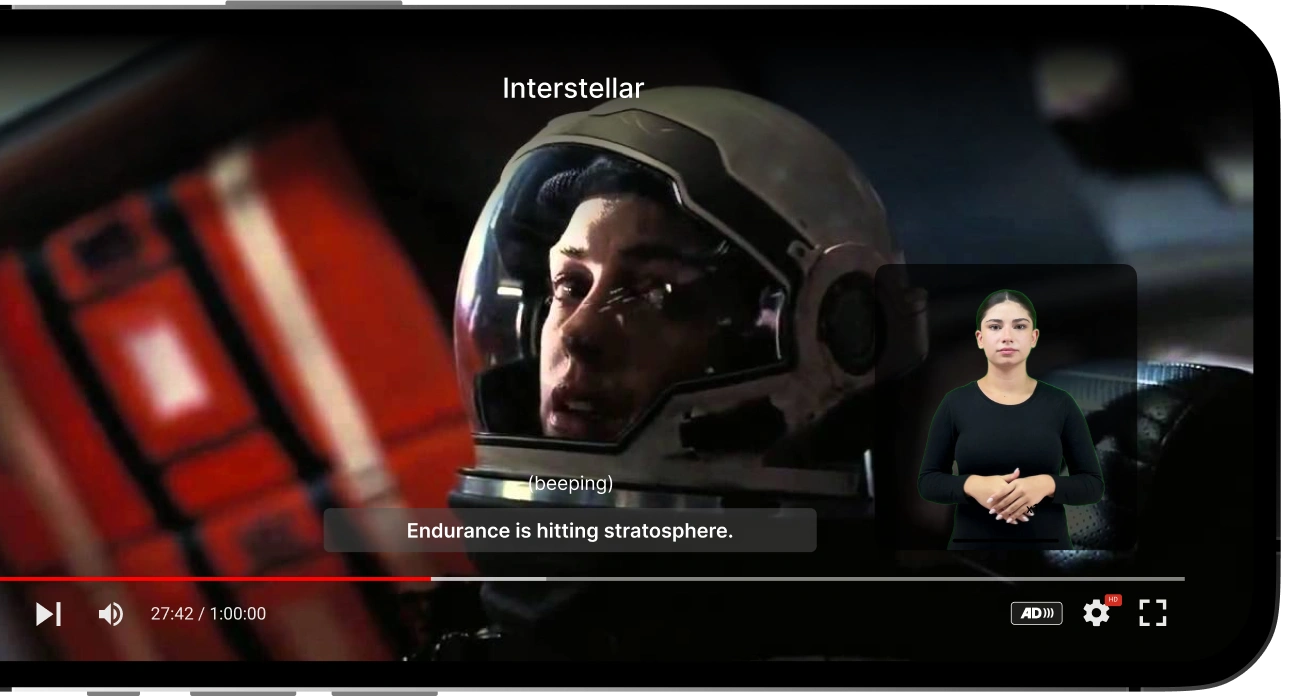
Task: Seek on the red progress bar
Action: pos(592,579)
